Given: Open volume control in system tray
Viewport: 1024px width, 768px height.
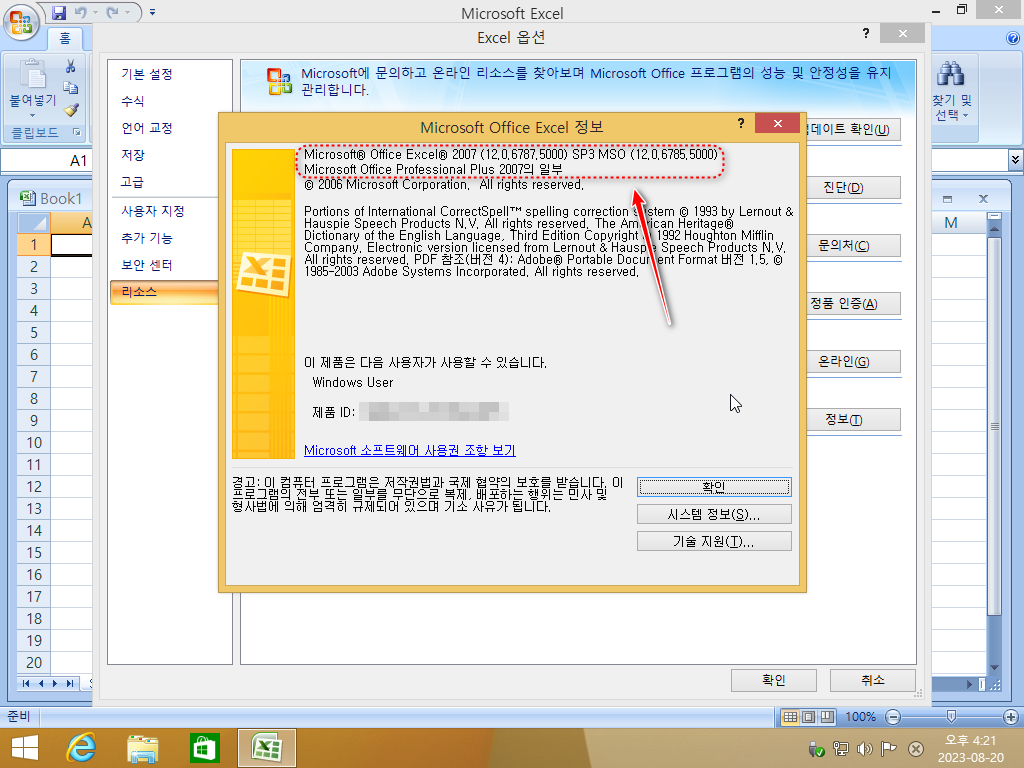Looking at the screenshot, I should tap(865, 749).
